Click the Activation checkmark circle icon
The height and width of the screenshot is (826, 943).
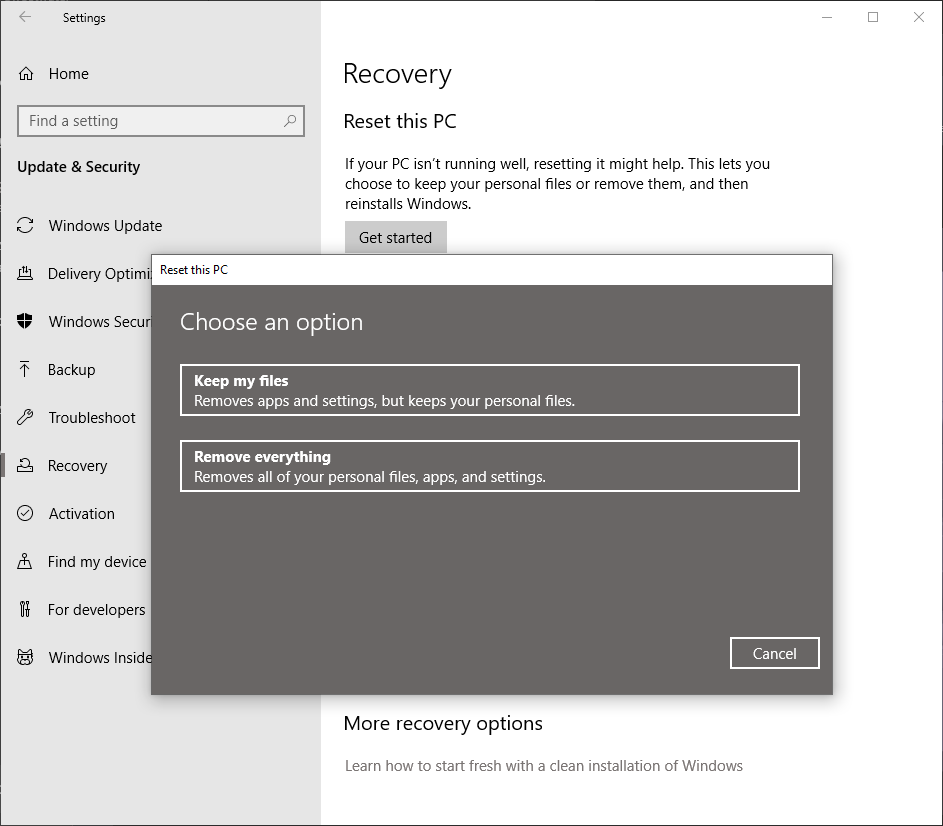(26, 514)
